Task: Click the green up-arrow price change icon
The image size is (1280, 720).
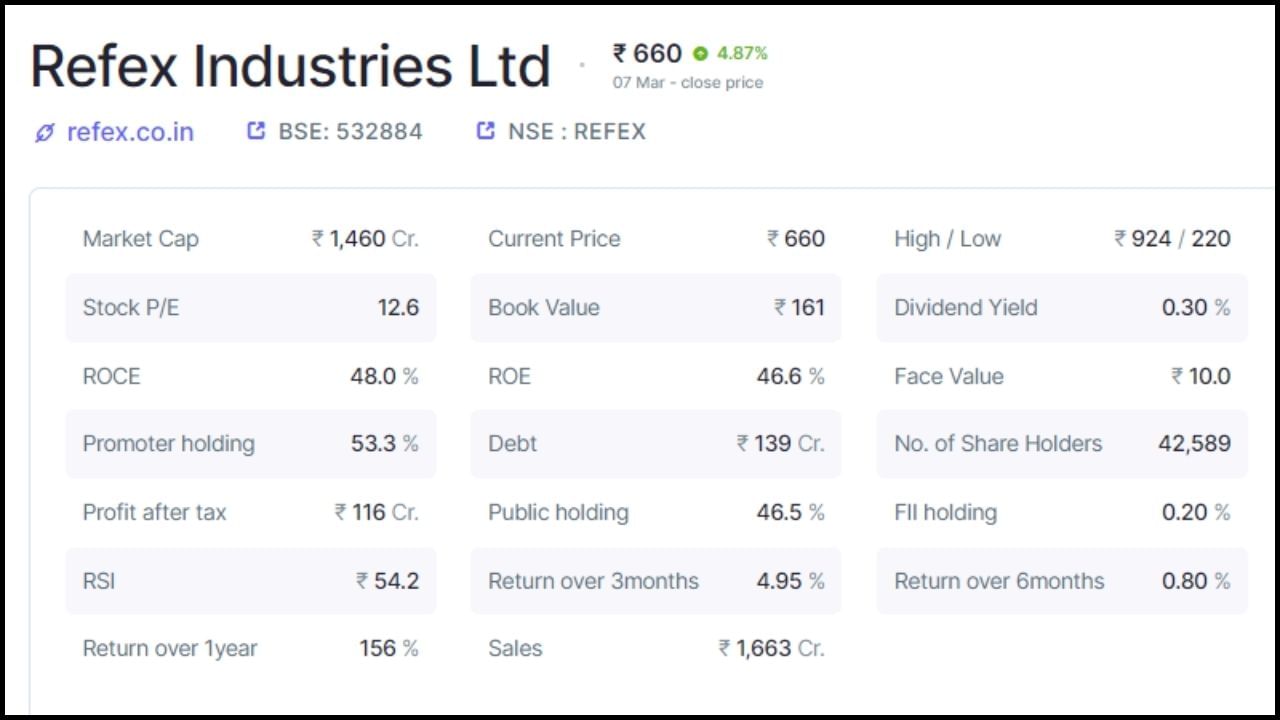Action: [700, 54]
